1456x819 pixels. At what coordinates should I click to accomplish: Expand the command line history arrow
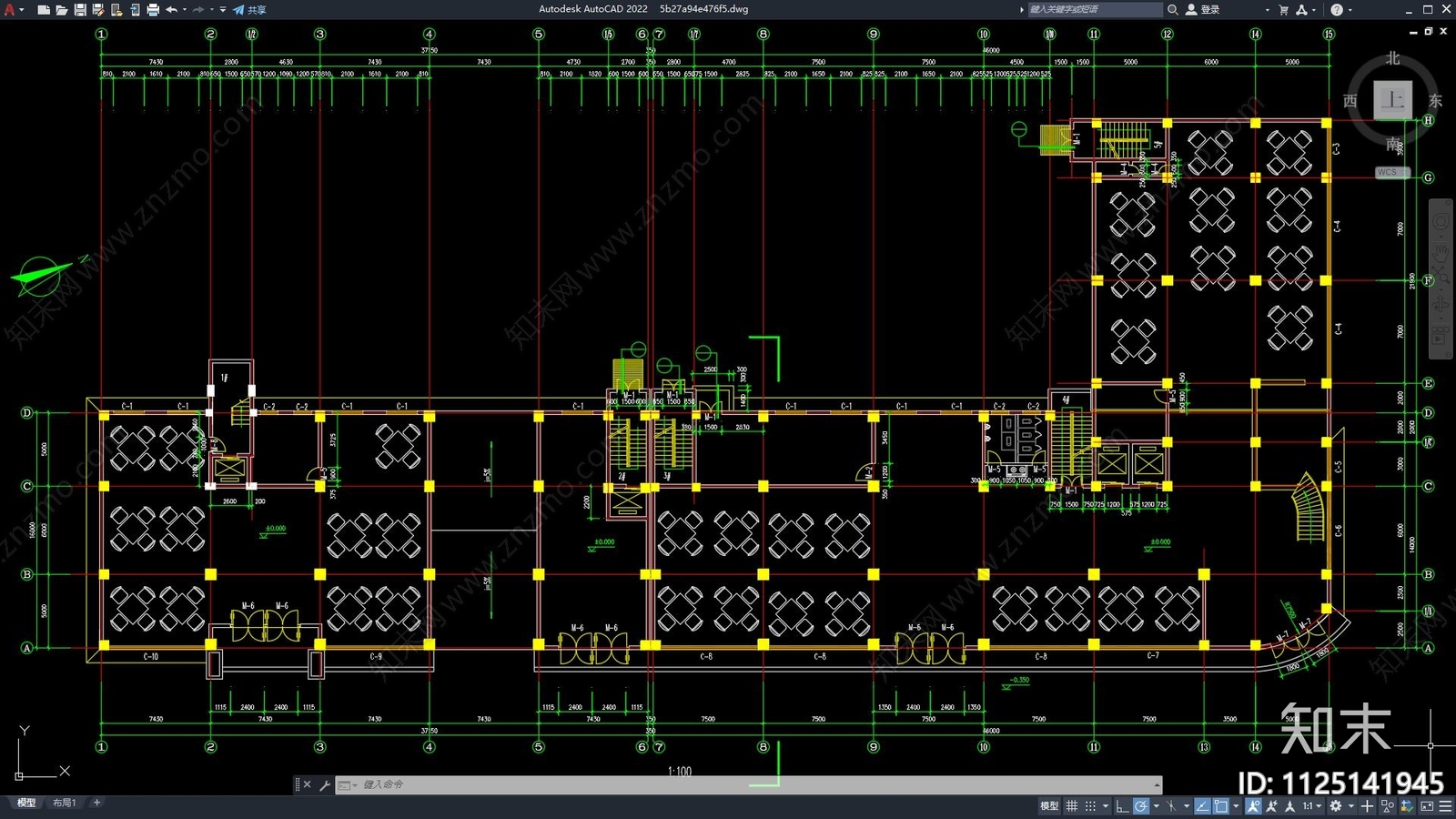pyautogui.click(x=1157, y=784)
